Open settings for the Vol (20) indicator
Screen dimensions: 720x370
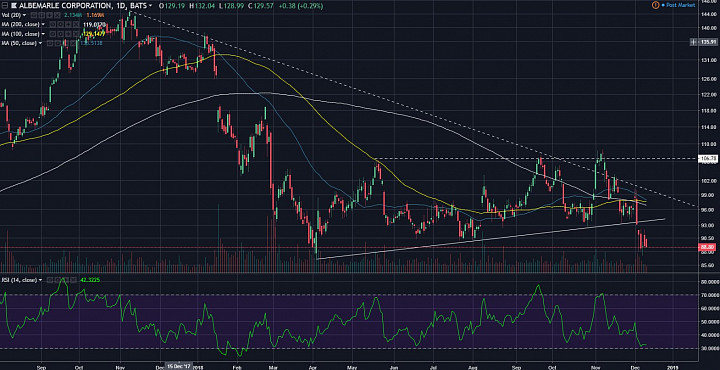tap(42, 15)
